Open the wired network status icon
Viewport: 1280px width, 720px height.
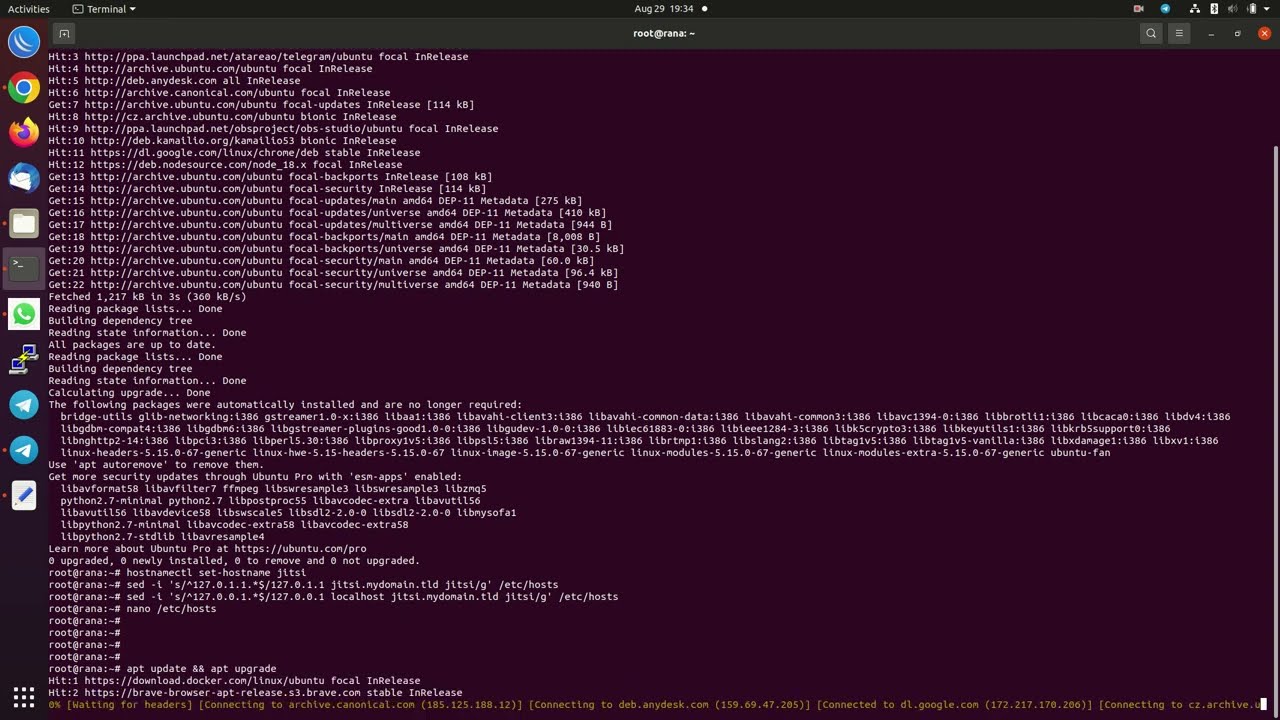(1196, 9)
